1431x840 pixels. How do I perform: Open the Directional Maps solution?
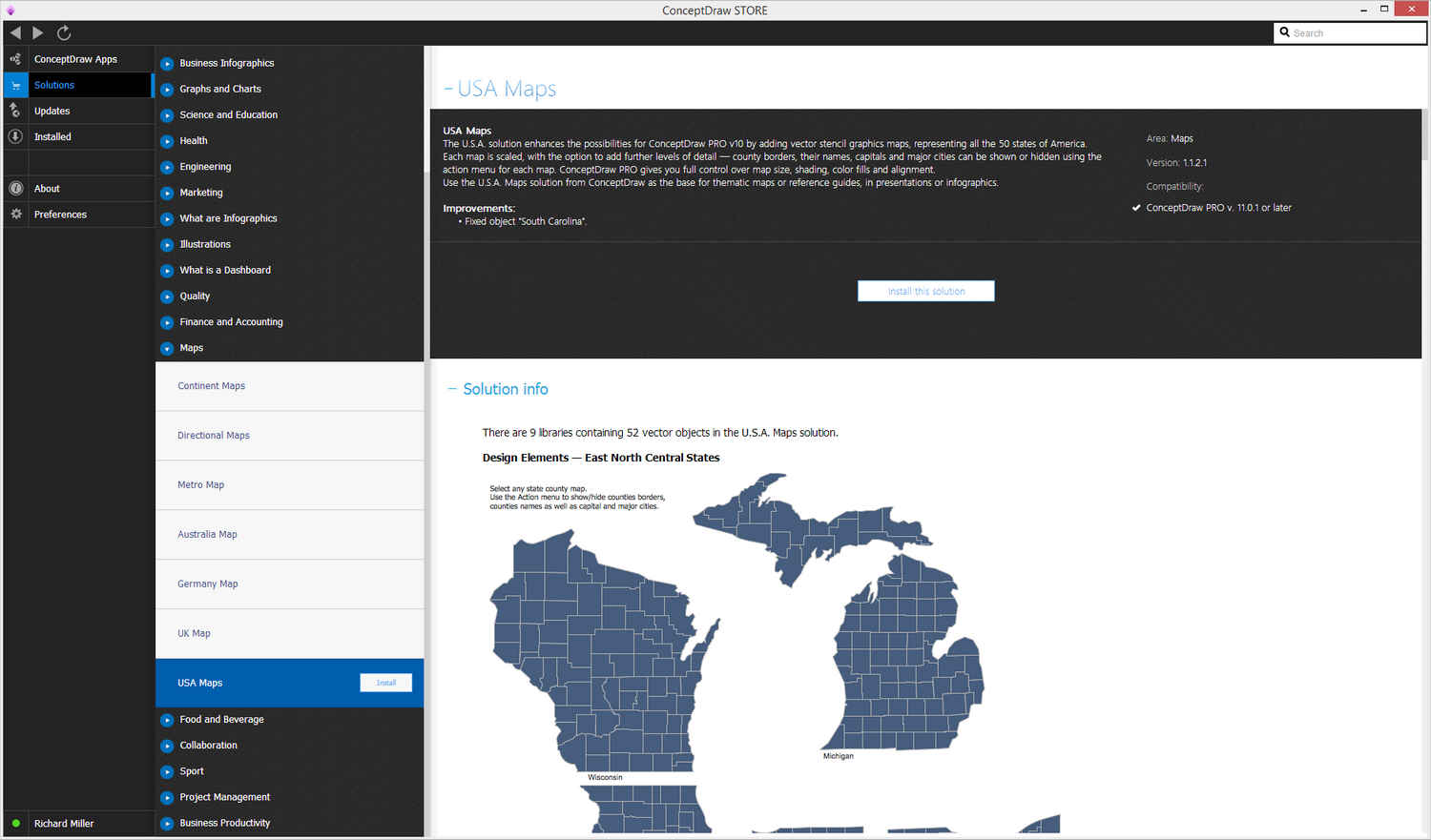tap(289, 436)
